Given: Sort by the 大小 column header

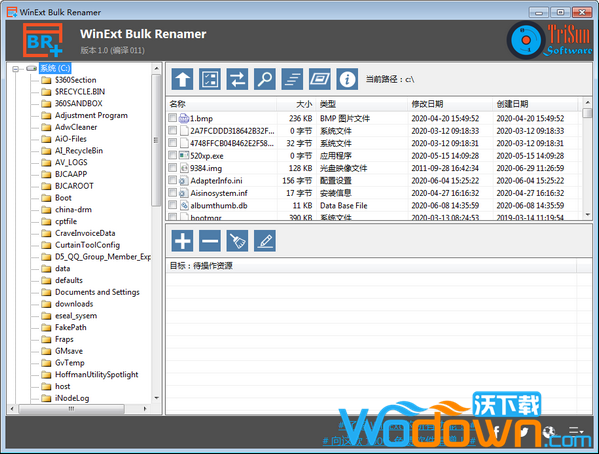Looking at the screenshot, I should click(296, 104).
